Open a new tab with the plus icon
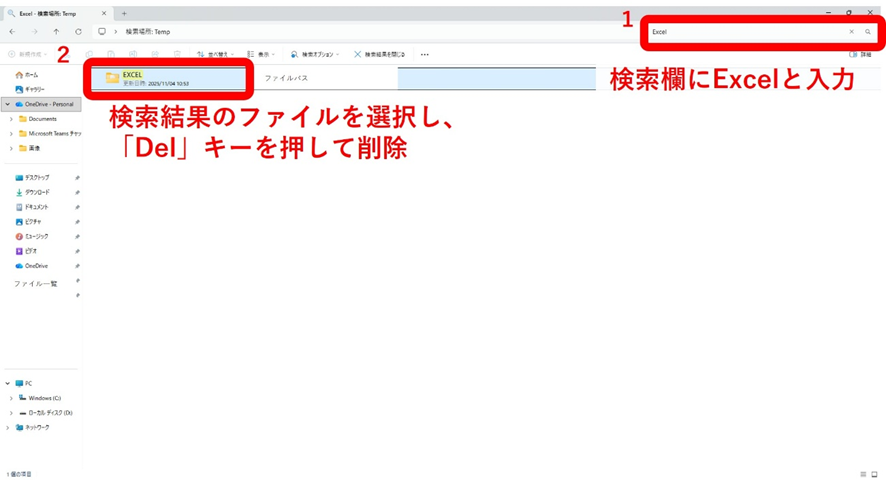 tap(124, 14)
